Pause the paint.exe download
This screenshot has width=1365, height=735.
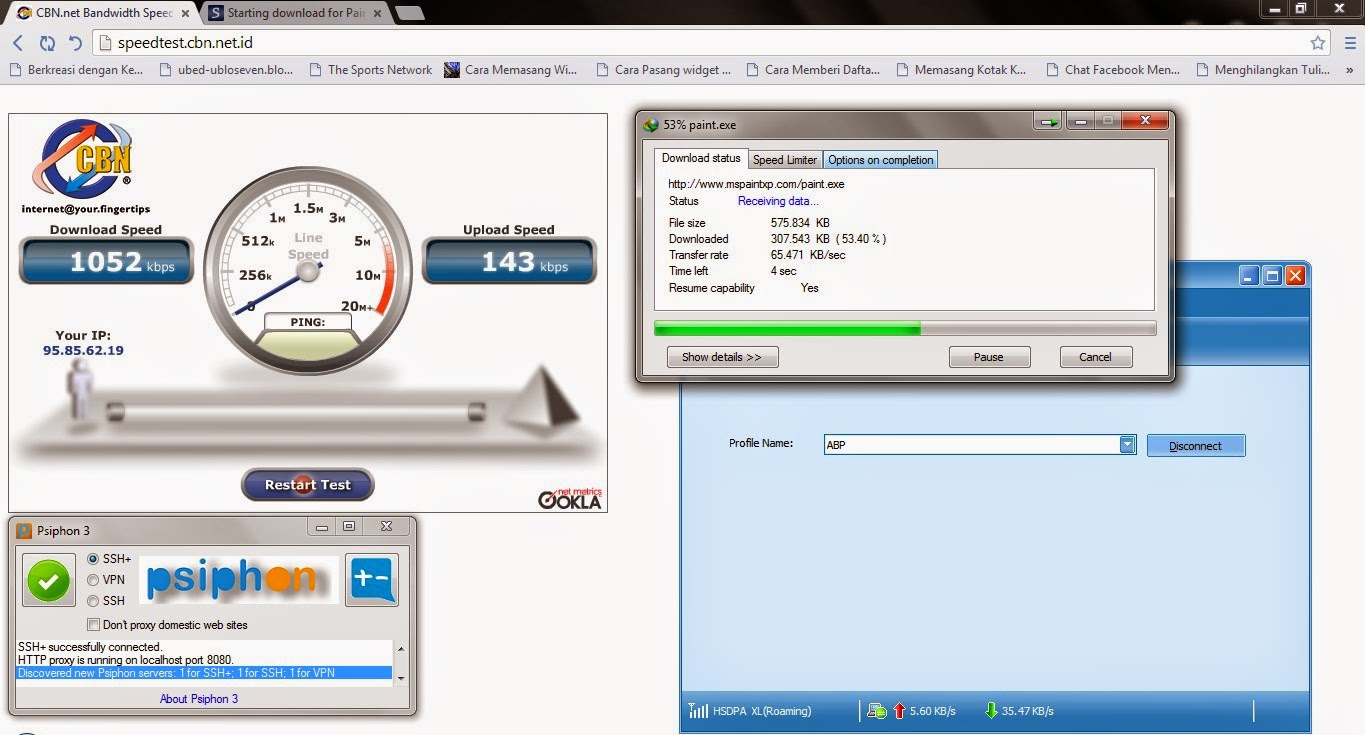989,357
